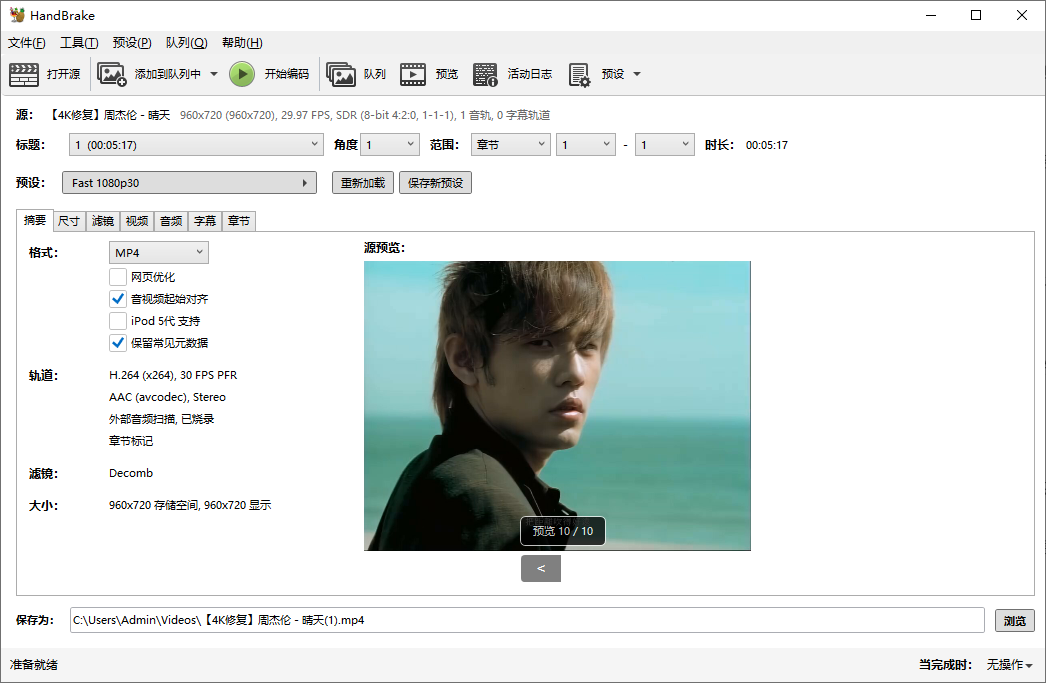Viewport: 1046px width, 683px height.
Task: Click the 打开源 film clapper icon
Action: click(x=24, y=74)
